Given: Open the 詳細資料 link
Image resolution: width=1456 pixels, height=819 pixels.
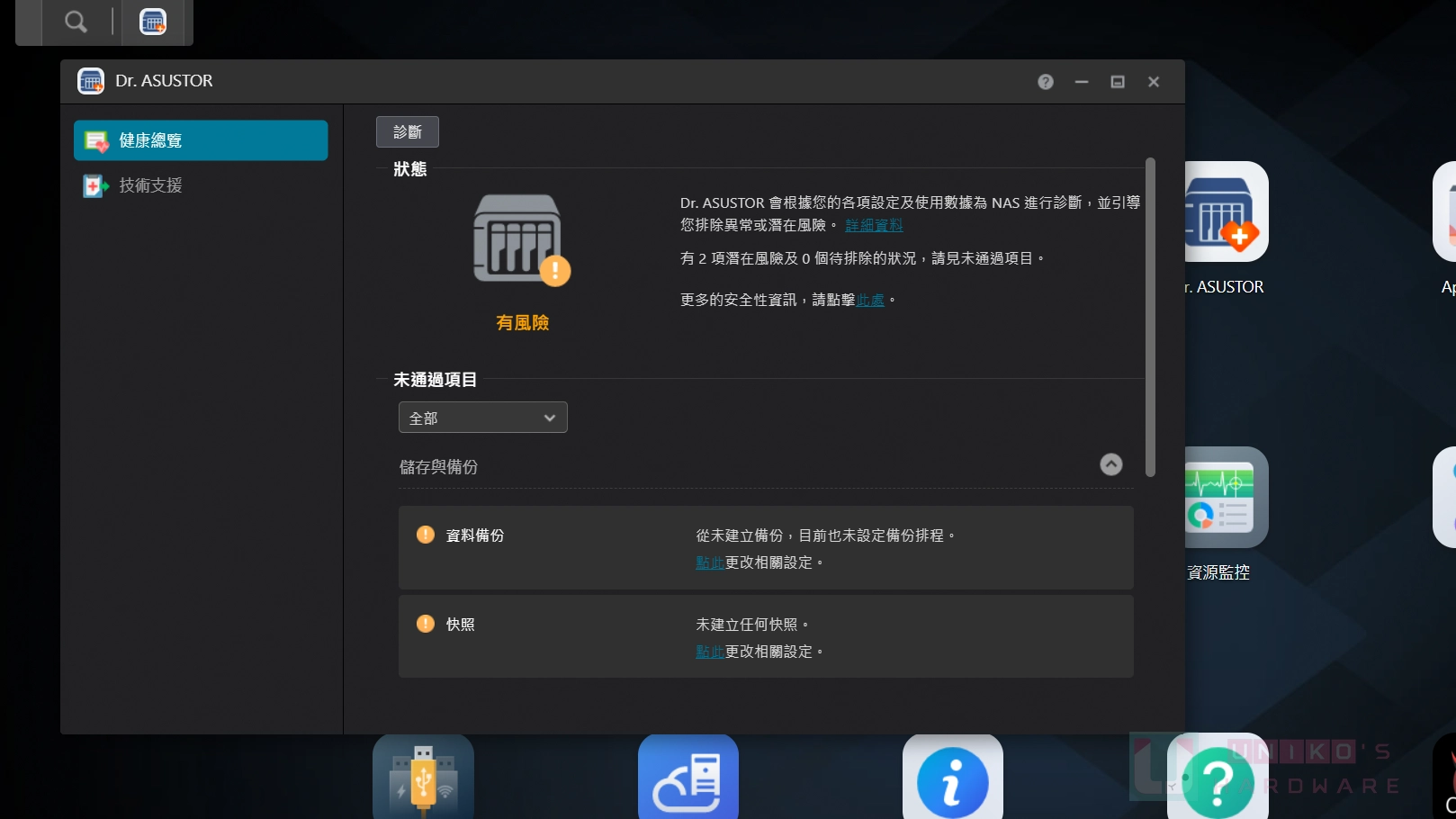Looking at the screenshot, I should [874, 225].
